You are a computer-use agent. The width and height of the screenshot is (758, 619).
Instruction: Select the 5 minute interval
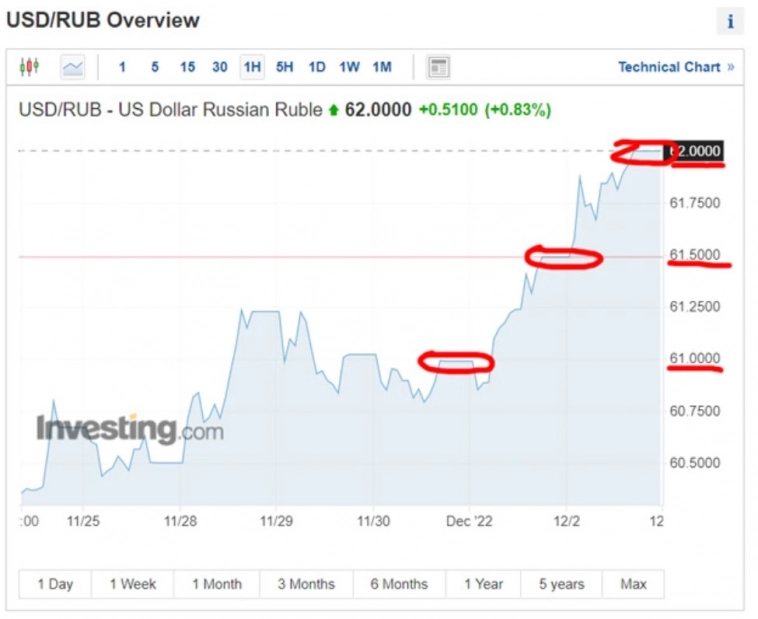[155, 67]
